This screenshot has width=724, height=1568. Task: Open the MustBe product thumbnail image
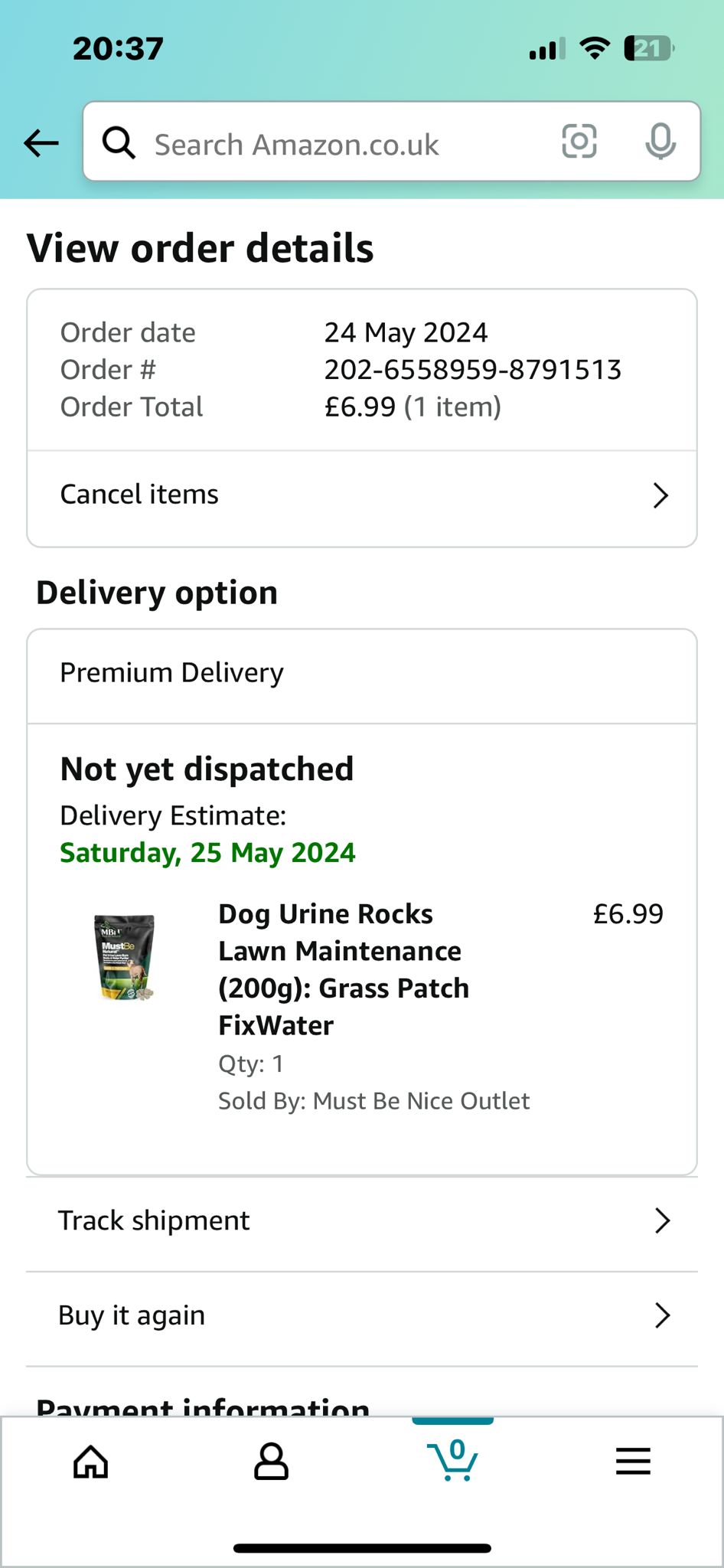[126, 957]
